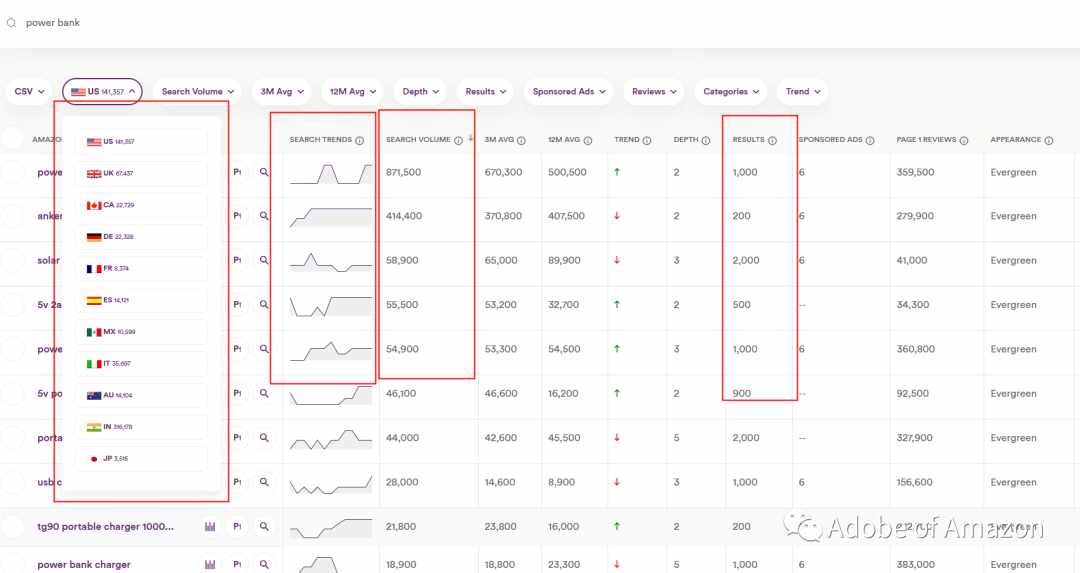
Task: Open the Trend filter button
Action: coord(802,92)
